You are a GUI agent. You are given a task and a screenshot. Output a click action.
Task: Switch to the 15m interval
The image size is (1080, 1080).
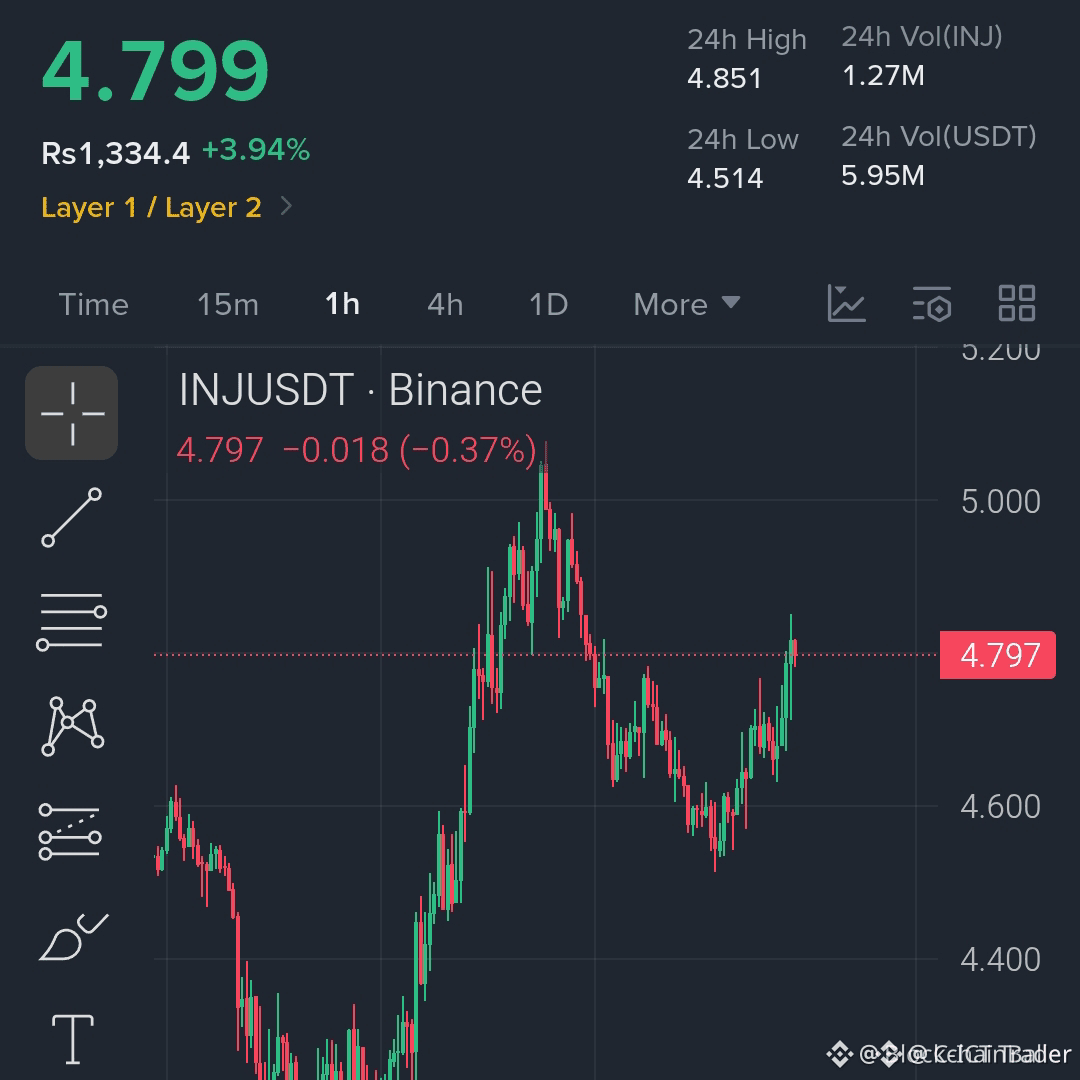click(228, 304)
